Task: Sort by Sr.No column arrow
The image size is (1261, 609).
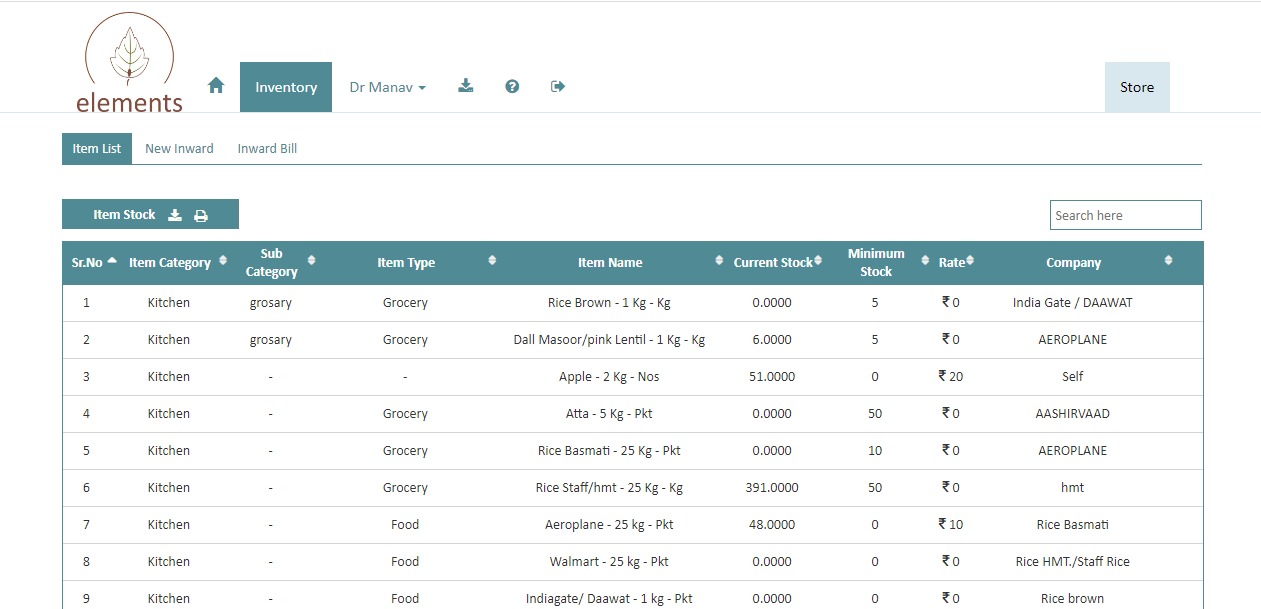Action: click(x=112, y=260)
